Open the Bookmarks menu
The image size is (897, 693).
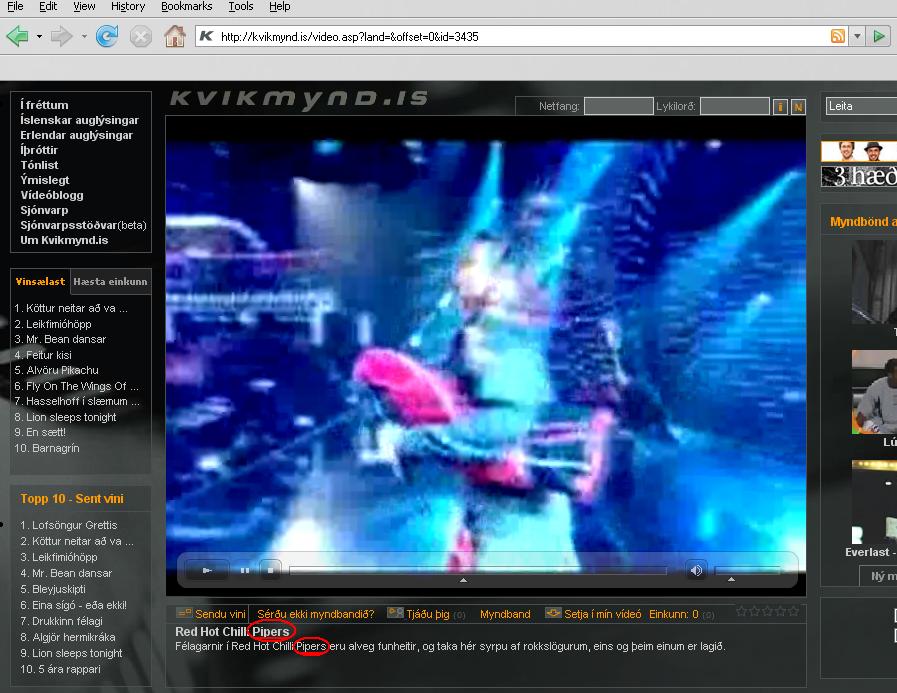[x=186, y=6]
